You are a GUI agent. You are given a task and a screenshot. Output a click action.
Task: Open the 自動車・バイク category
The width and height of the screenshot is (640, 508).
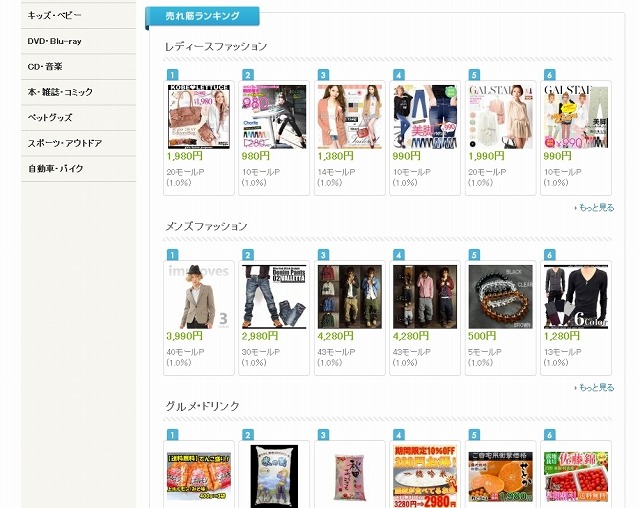(x=78, y=169)
